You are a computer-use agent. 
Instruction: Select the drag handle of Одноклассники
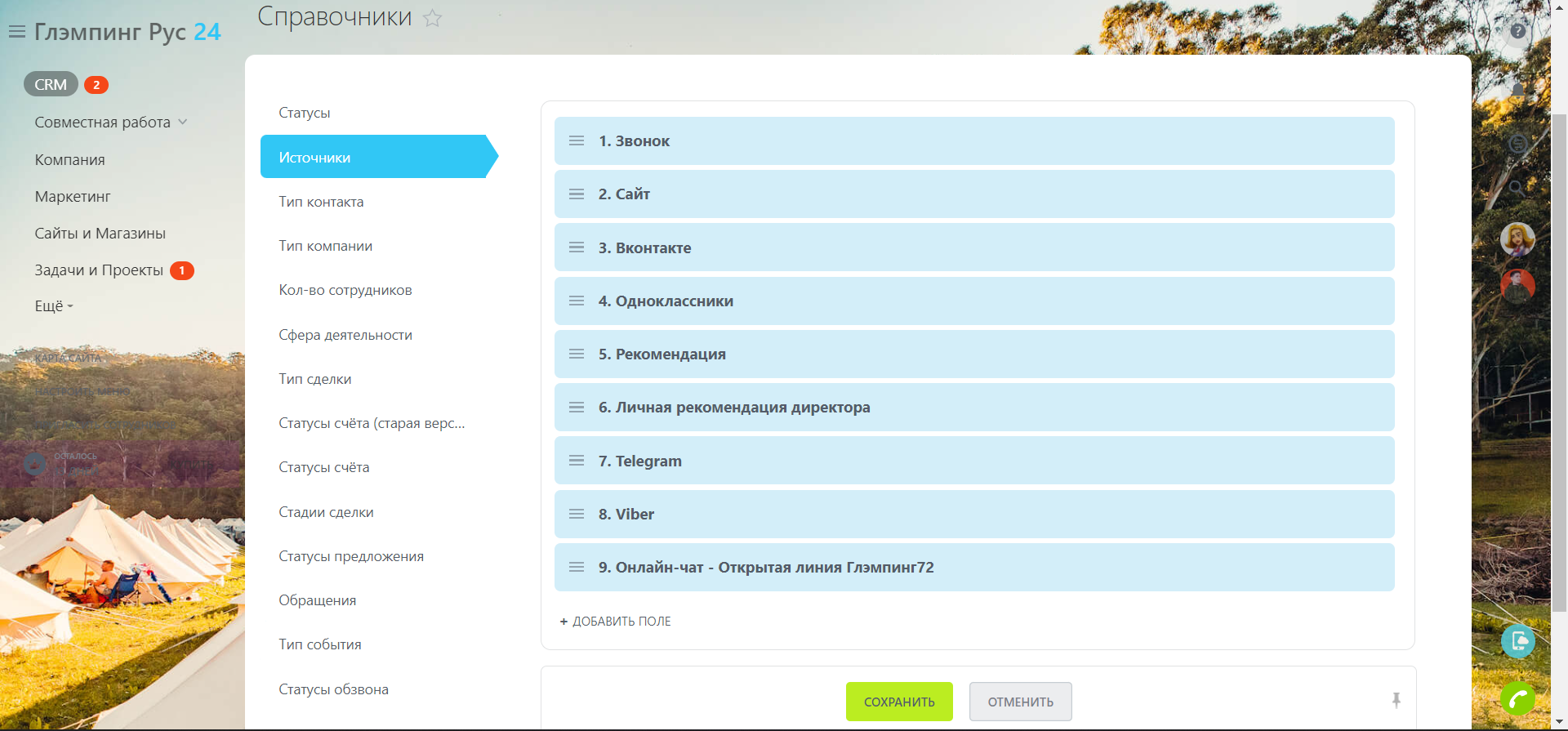(577, 301)
